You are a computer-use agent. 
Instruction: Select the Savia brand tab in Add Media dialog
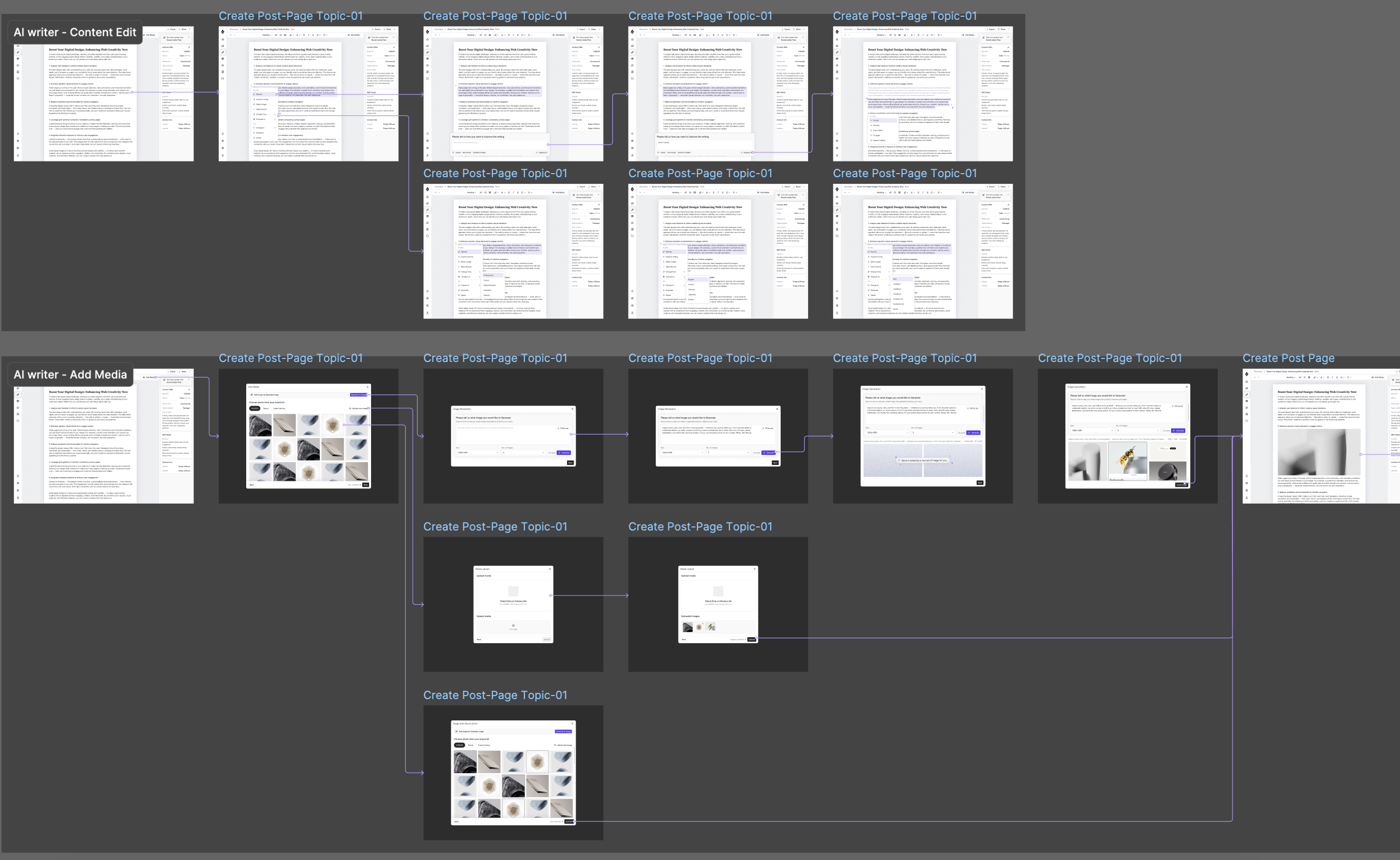click(266, 409)
